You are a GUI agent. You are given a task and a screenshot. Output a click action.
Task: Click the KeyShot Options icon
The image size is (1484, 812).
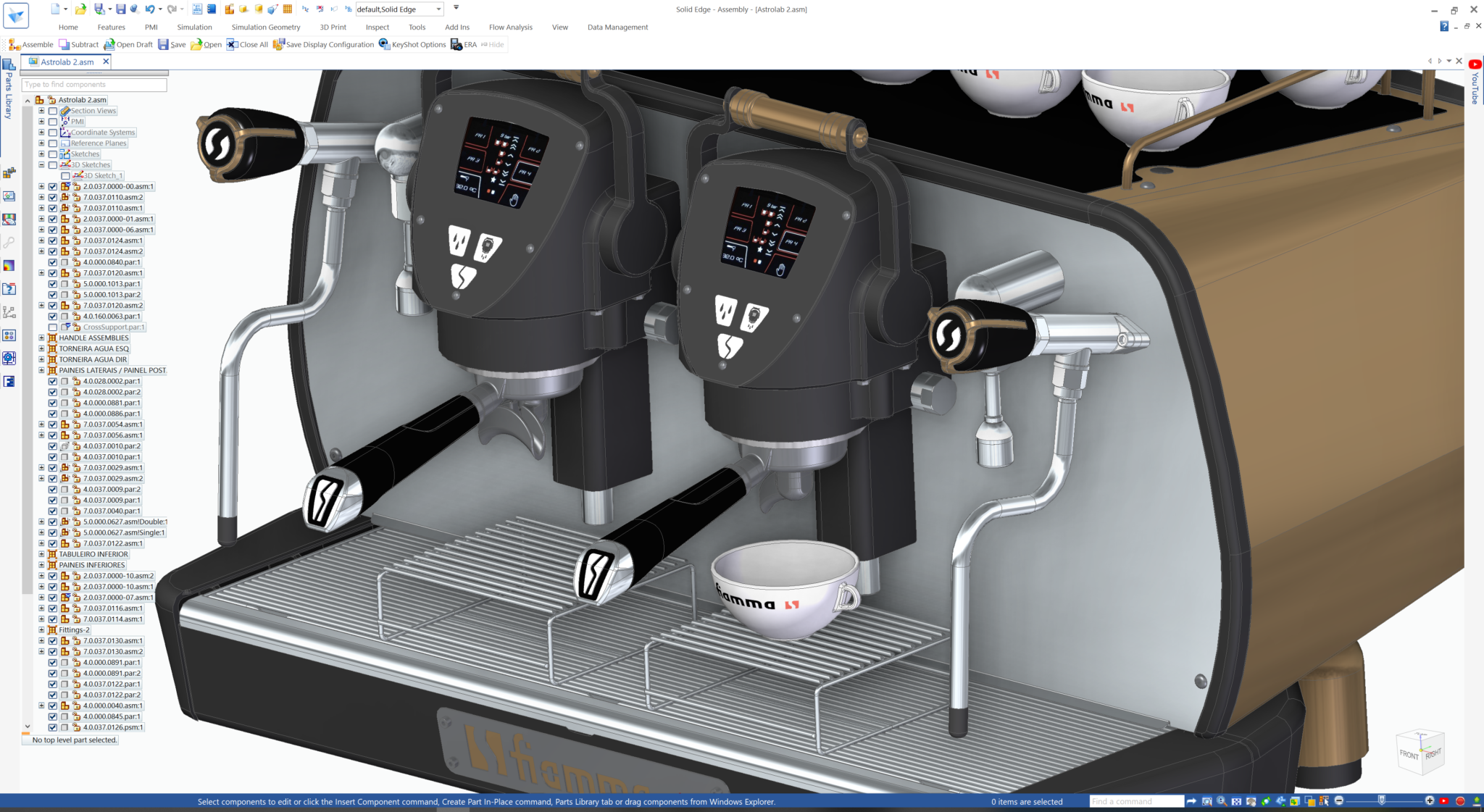tap(384, 44)
